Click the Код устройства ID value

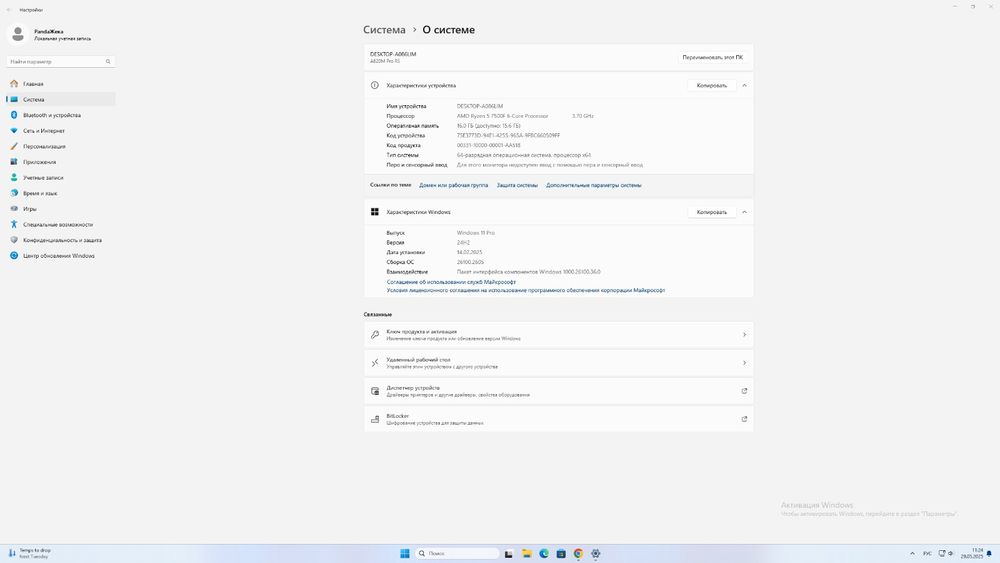click(x=508, y=135)
